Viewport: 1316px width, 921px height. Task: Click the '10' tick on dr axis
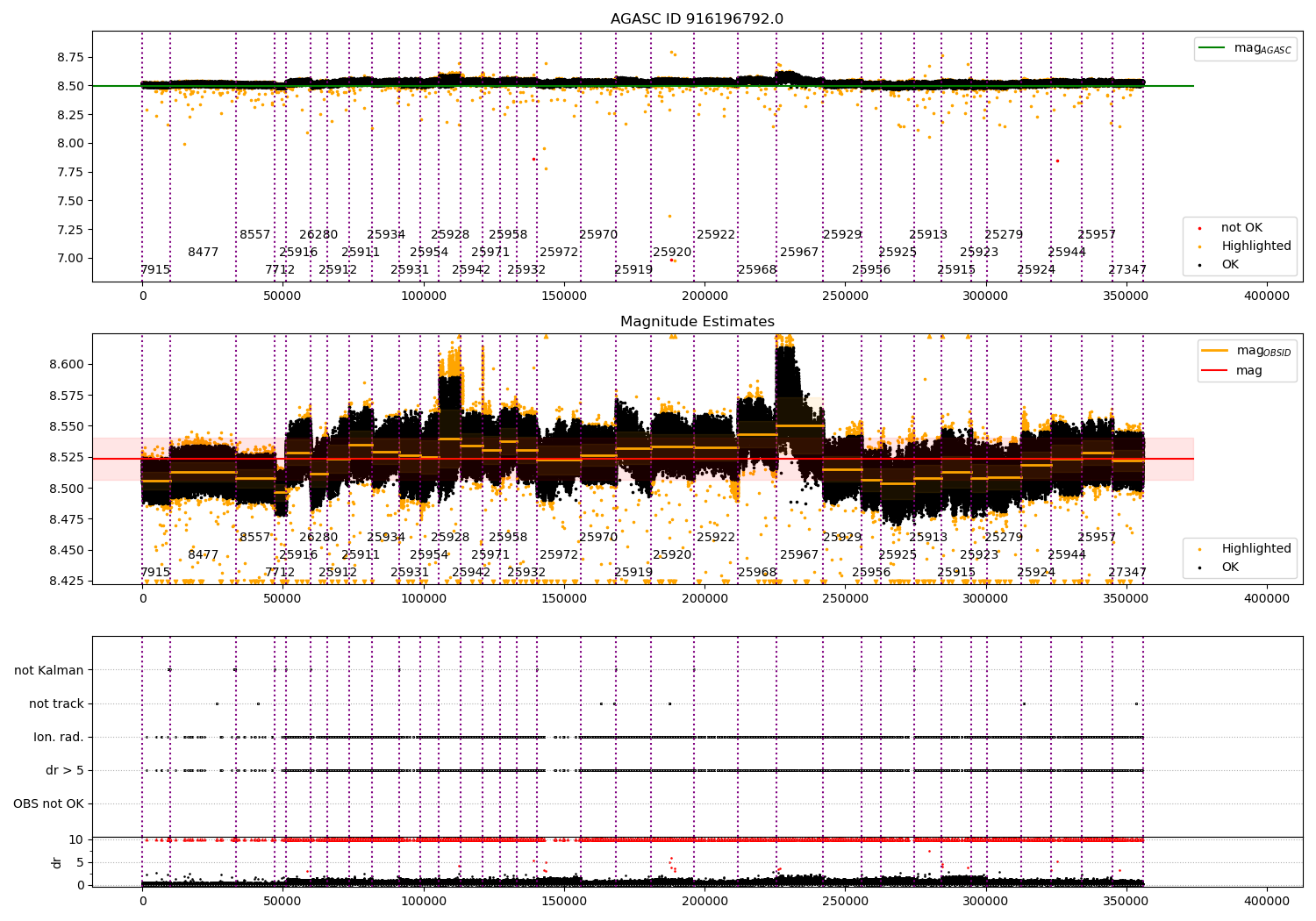(77, 839)
